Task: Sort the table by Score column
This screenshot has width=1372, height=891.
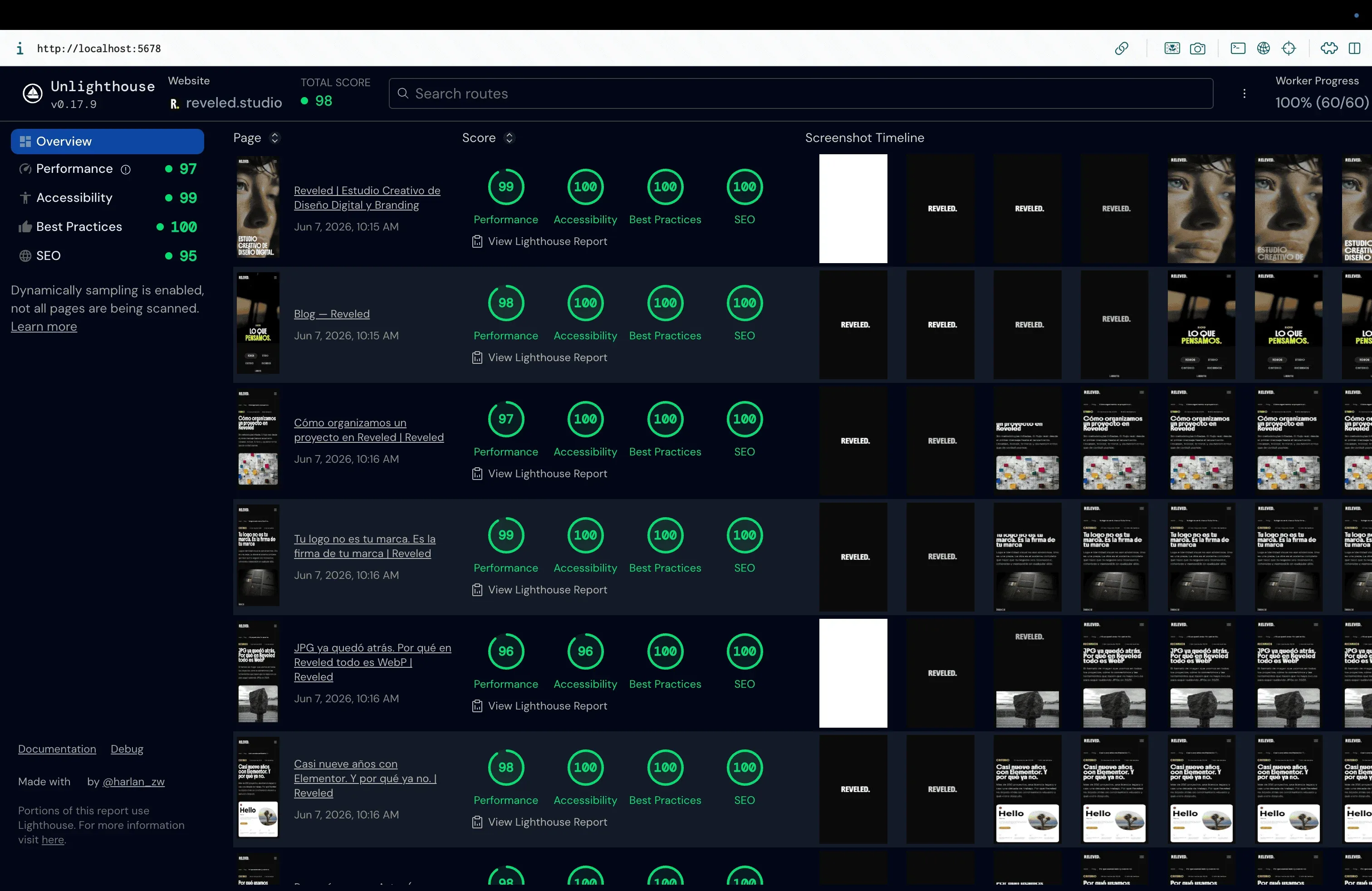Action: (x=509, y=138)
